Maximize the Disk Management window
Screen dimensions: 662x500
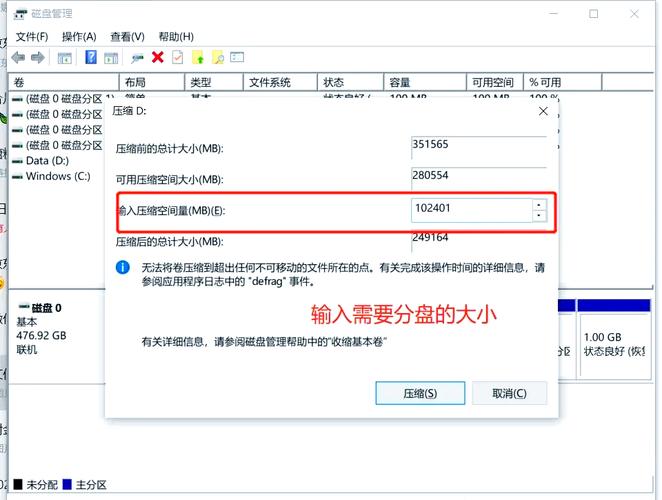(593, 14)
